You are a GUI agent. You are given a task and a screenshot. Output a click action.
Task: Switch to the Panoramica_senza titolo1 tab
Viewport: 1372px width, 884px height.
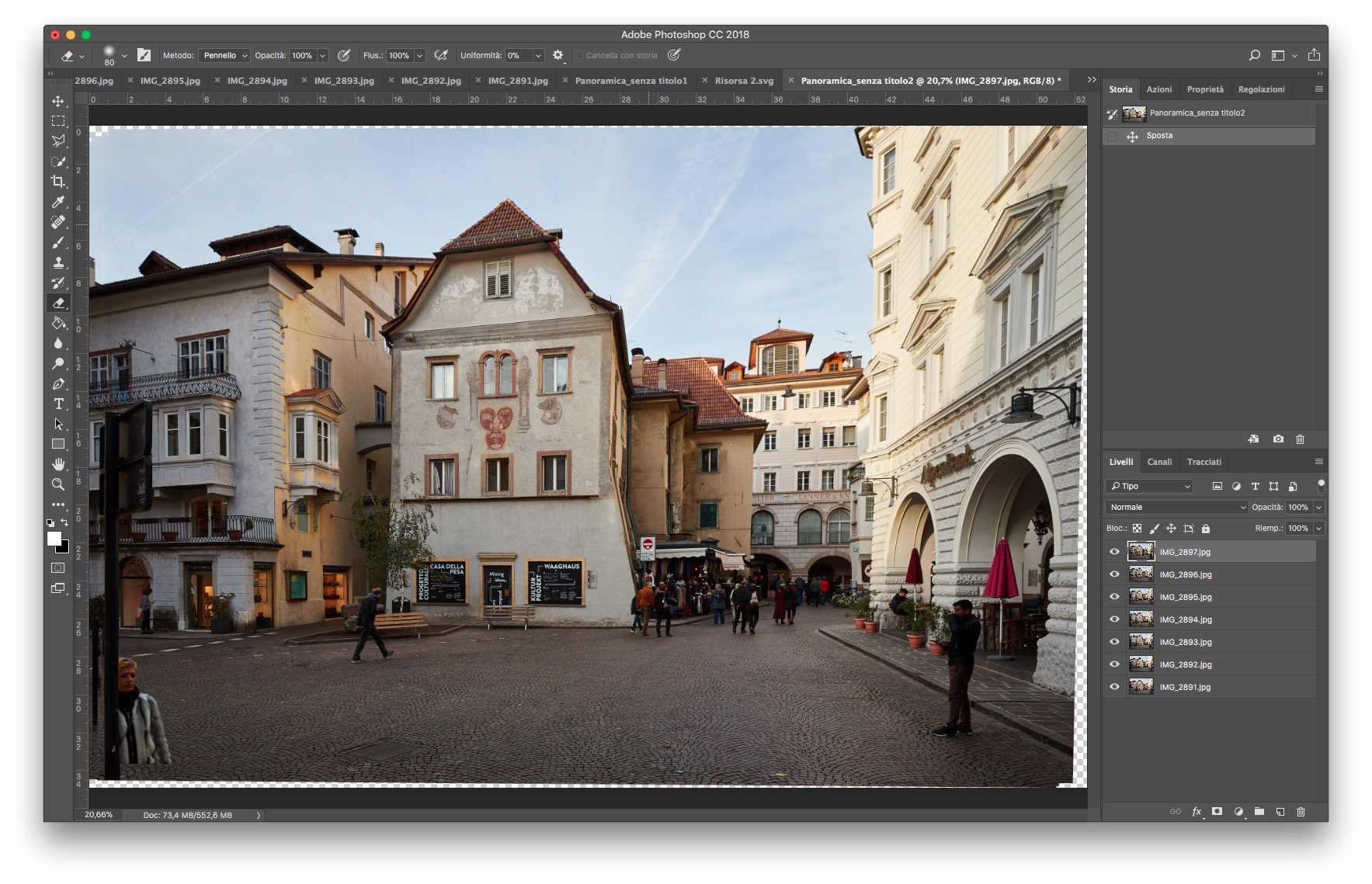631,81
